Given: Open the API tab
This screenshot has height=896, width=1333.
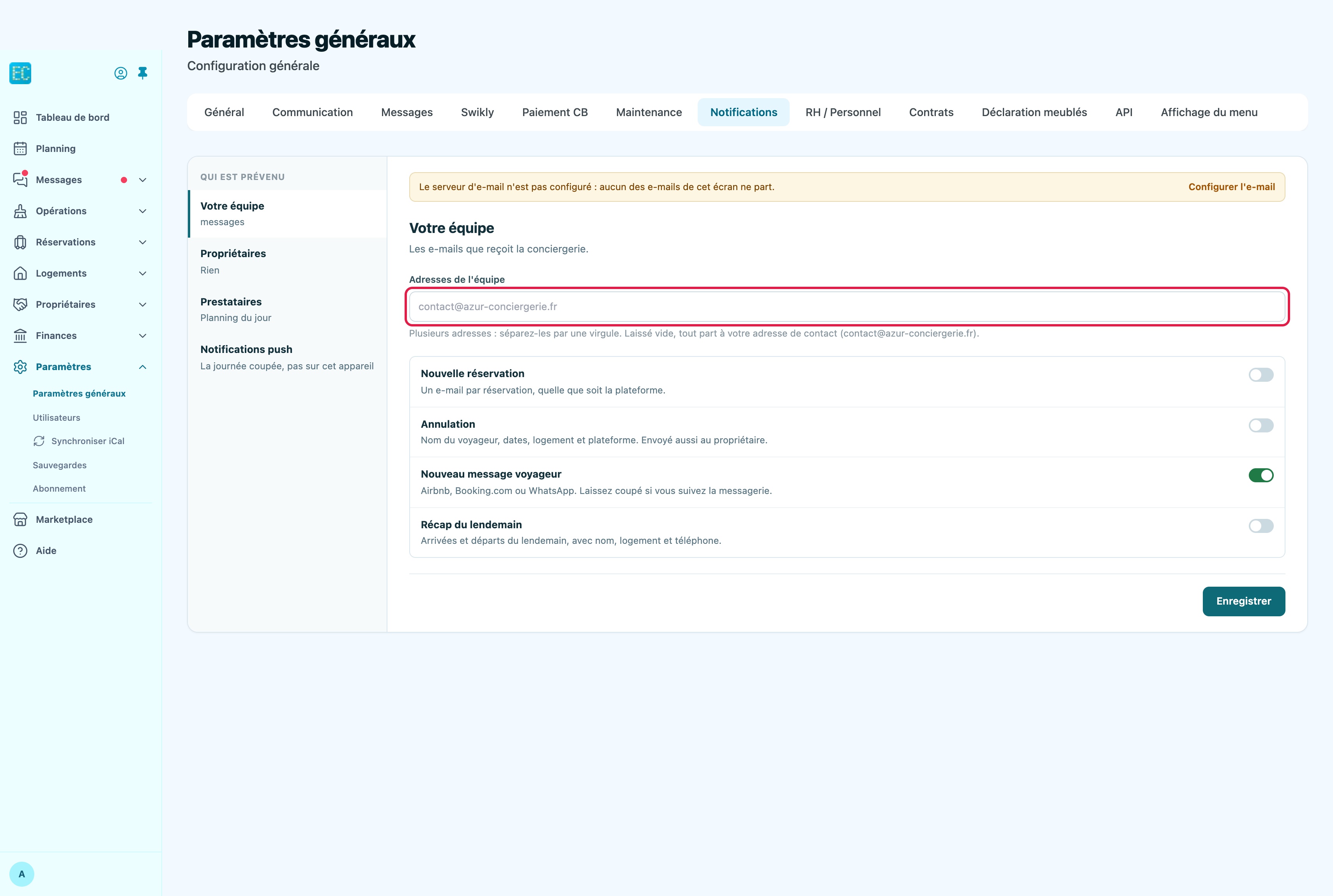Looking at the screenshot, I should (x=1124, y=113).
